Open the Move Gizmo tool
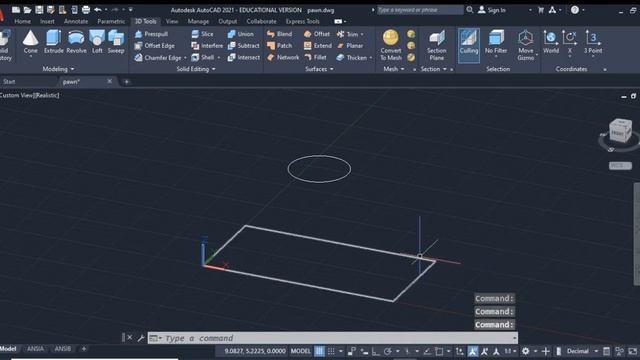 point(526,45)
